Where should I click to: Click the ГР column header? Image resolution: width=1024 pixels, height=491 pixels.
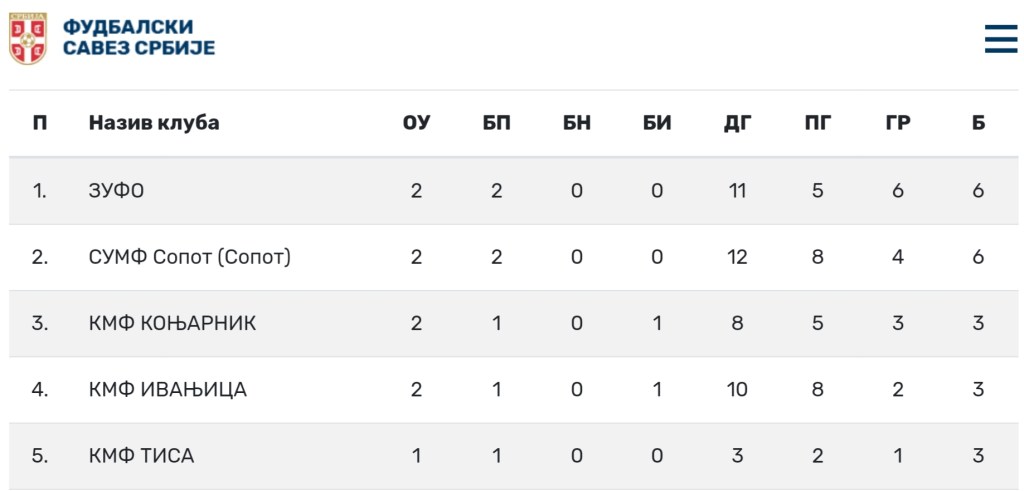pyautogui.click(x=898, y=123)
